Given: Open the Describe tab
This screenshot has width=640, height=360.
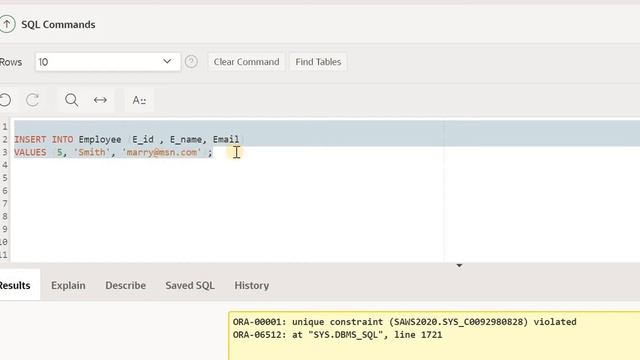Looking at the screenshot, I should 125,285.
